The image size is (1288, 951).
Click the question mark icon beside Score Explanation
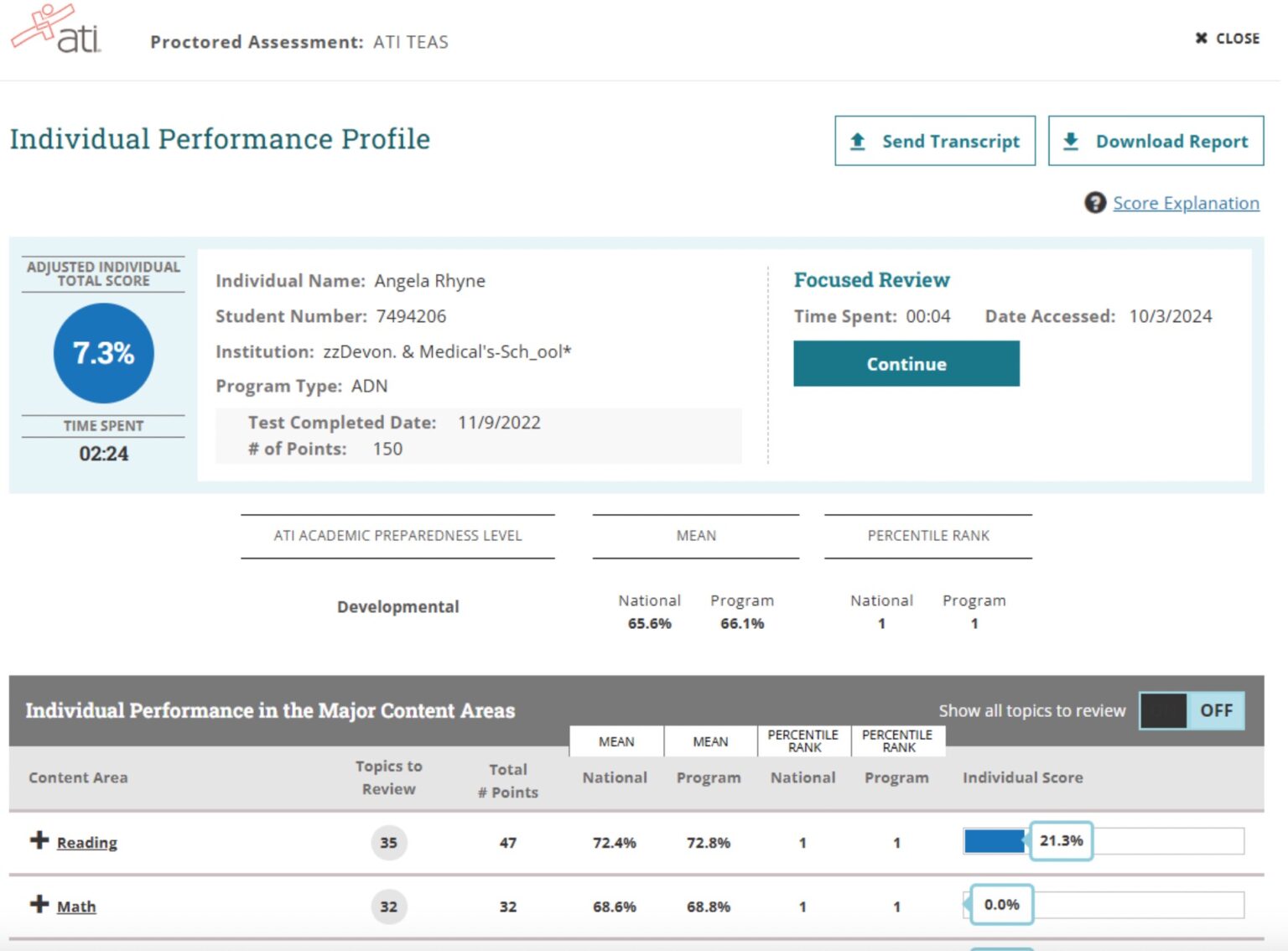[x=1095, y=203]
